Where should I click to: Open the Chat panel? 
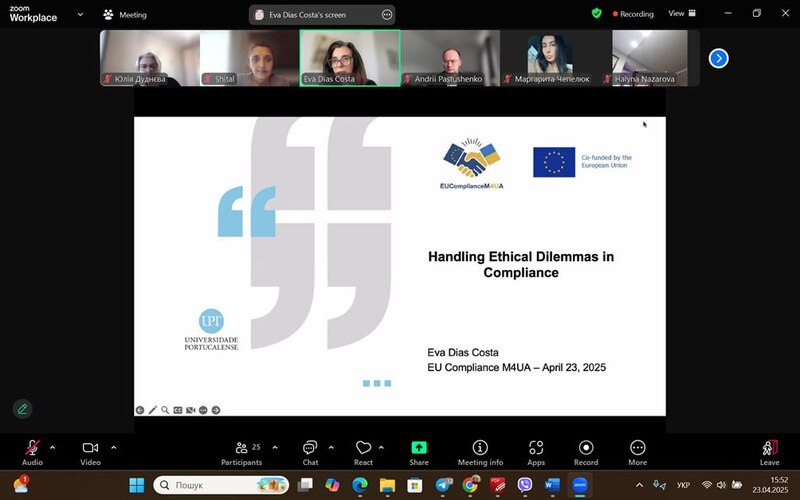coord(310,453)
